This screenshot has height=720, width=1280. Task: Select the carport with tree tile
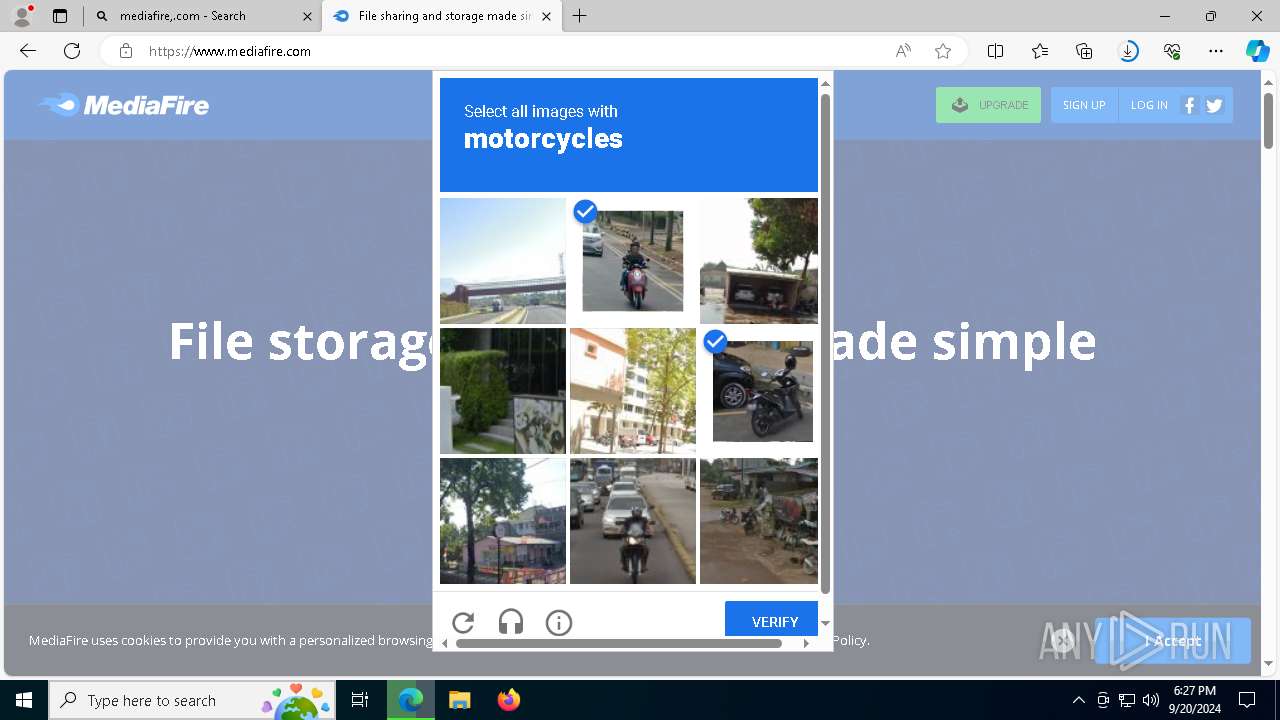click(x=759, y=261)
